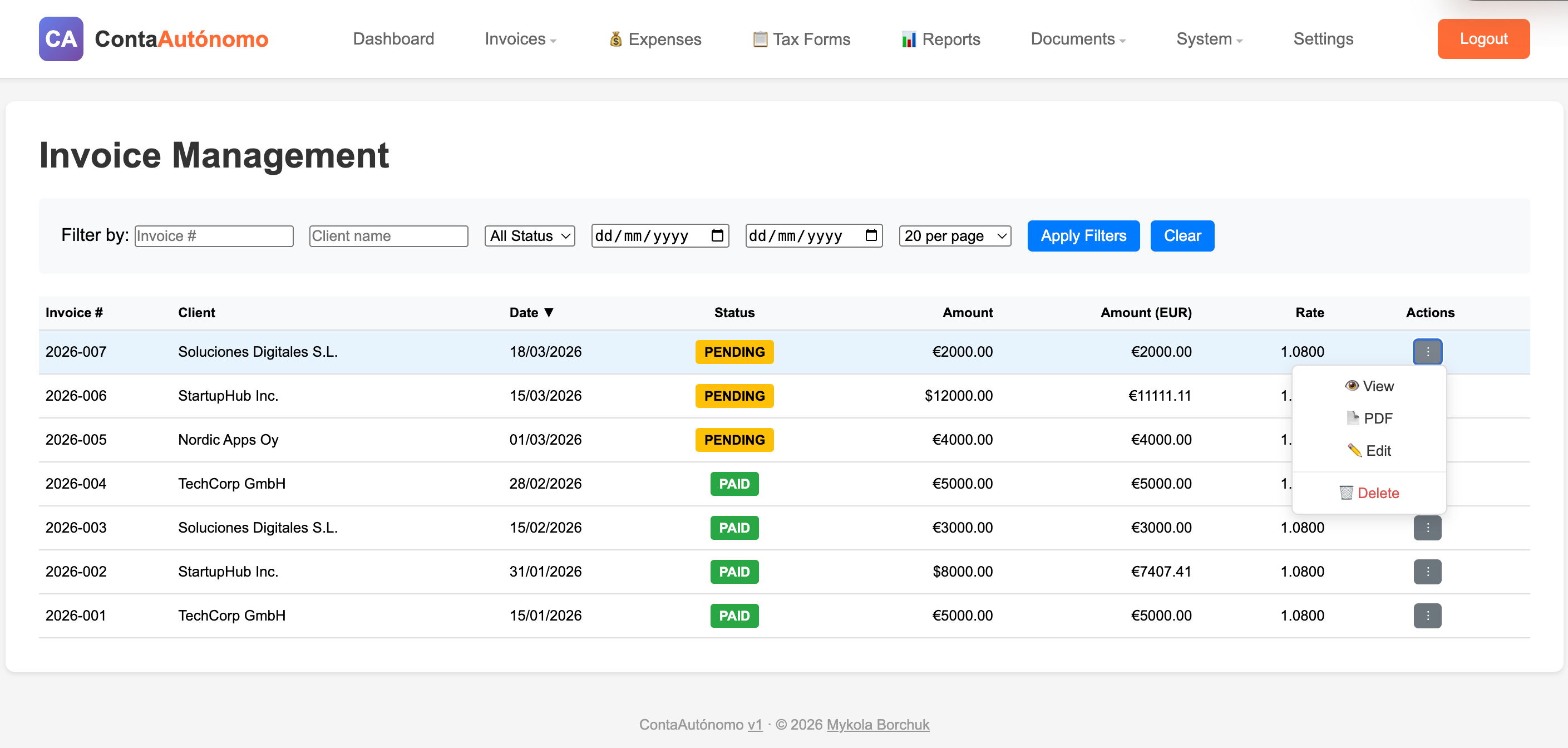Open calendar picker on first date filter

(718, 235)
